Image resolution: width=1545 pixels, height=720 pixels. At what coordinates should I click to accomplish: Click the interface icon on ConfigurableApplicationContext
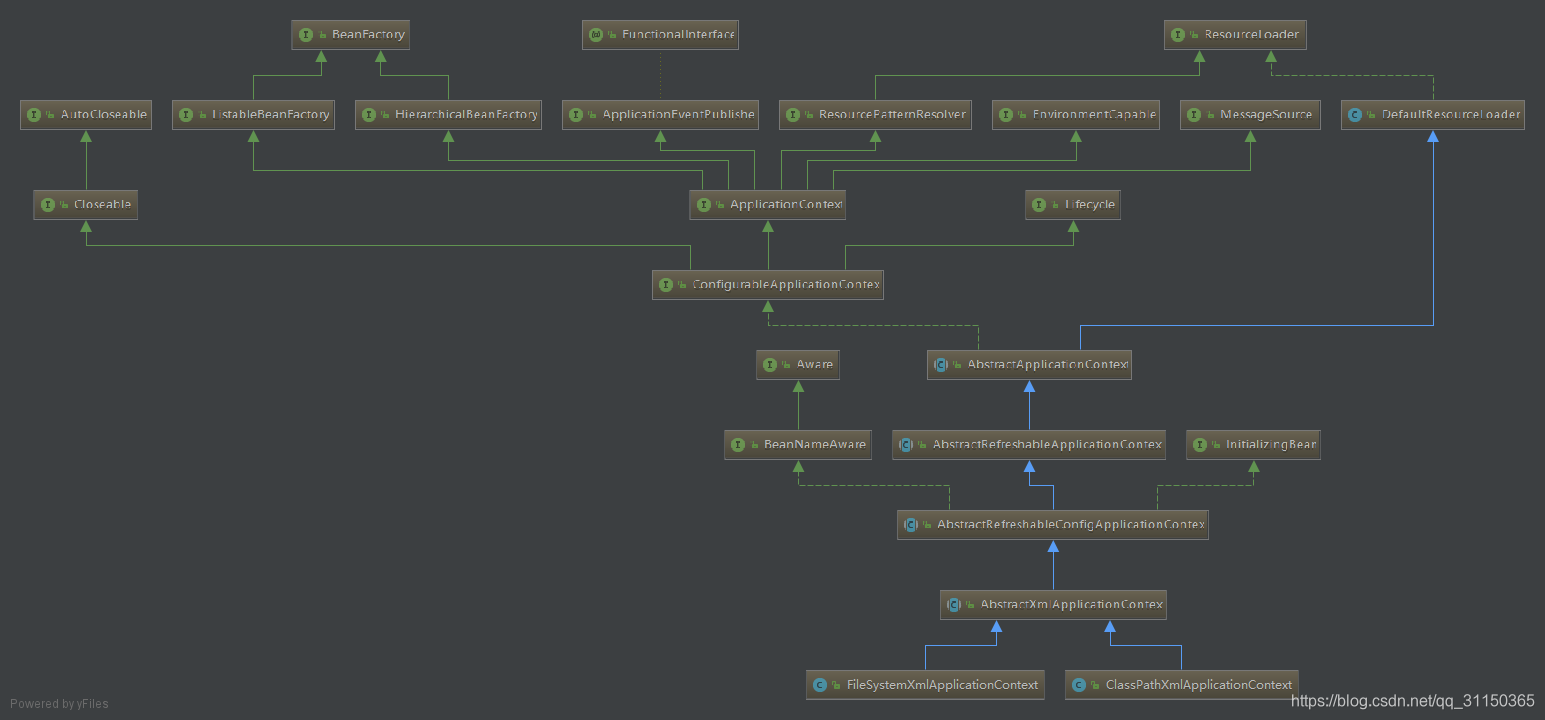[x=666, y=285]
